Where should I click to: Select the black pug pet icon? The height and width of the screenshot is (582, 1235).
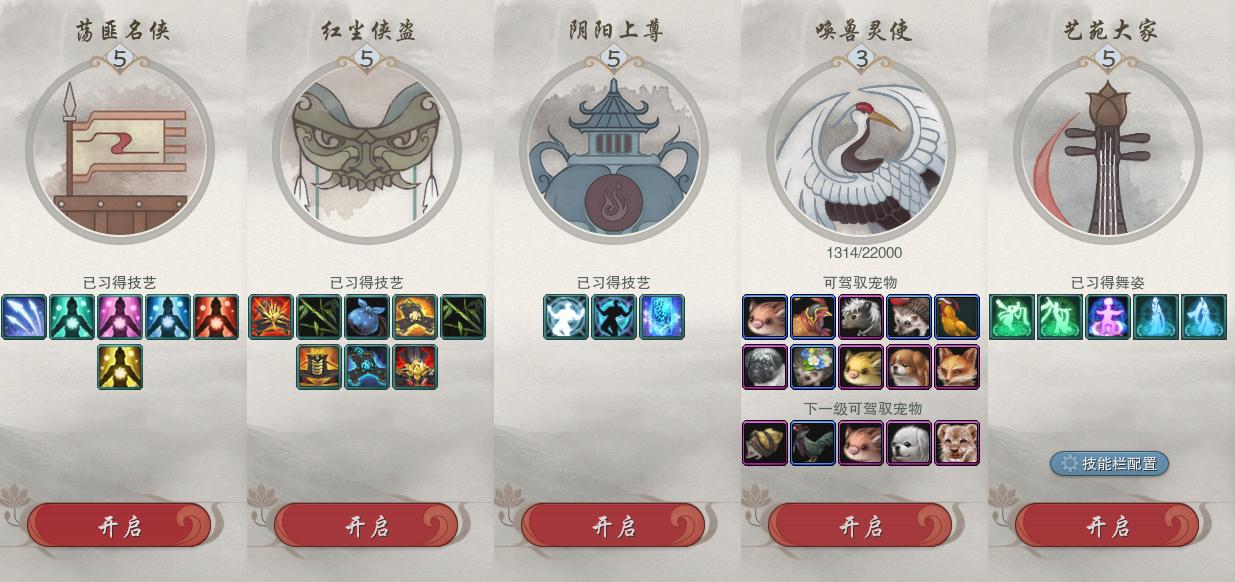765,367
